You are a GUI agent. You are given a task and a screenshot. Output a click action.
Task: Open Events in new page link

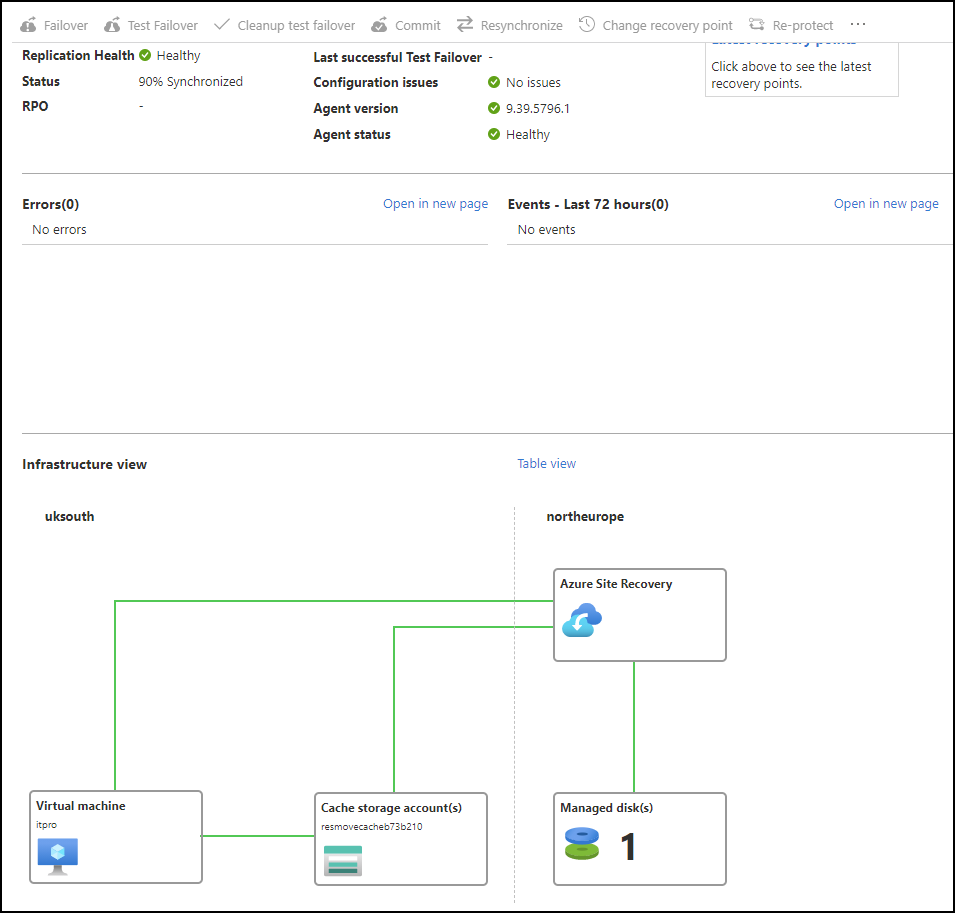(x=886, y=204)
